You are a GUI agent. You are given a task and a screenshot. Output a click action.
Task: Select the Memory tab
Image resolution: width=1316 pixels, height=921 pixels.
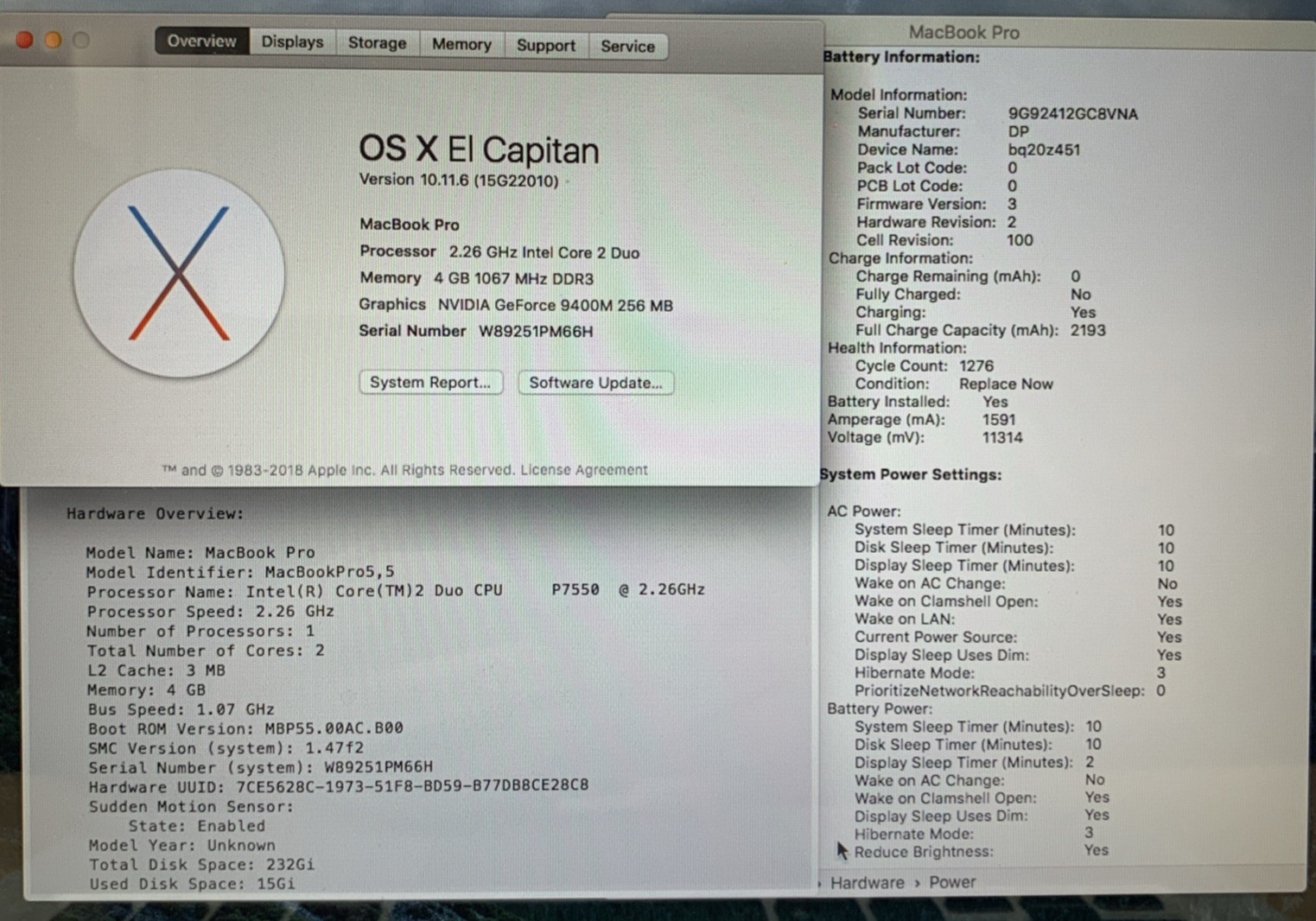461,44
